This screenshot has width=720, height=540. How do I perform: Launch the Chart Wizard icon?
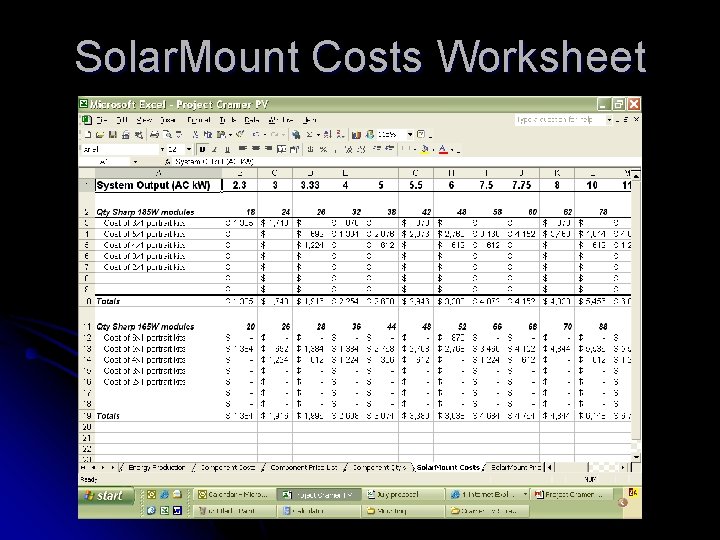click(356, 135)
